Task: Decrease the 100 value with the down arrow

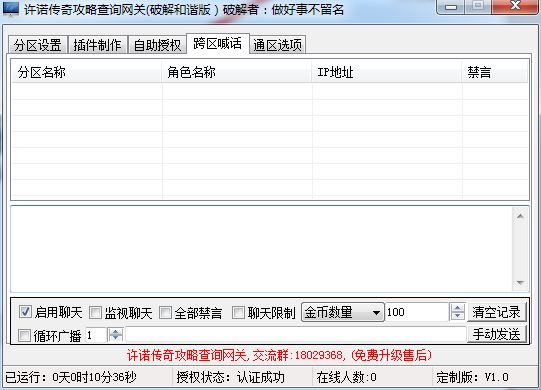Action: coord(458,316)
